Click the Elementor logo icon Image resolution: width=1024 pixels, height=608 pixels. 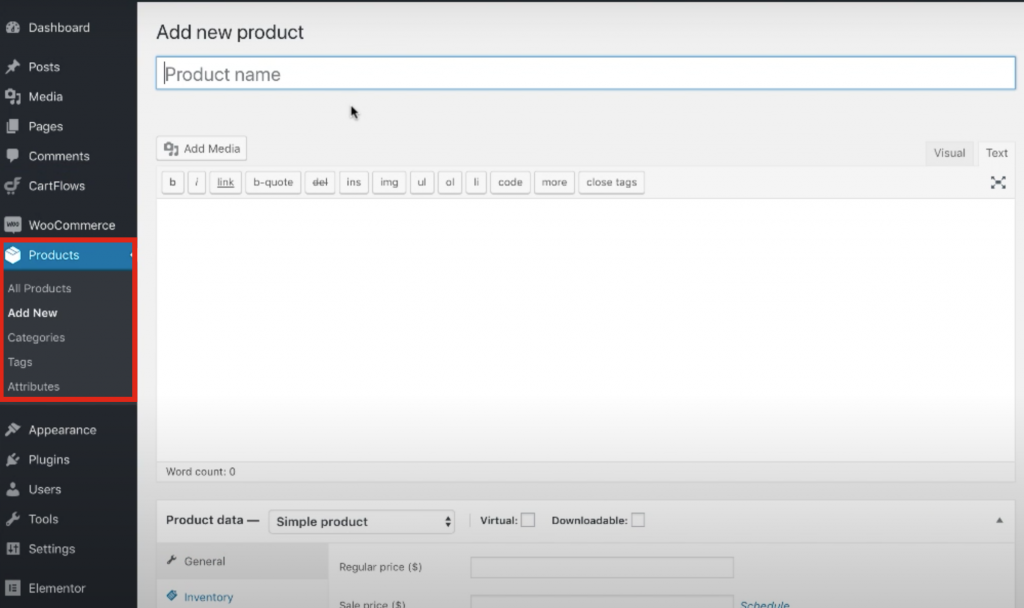[13, 588]
